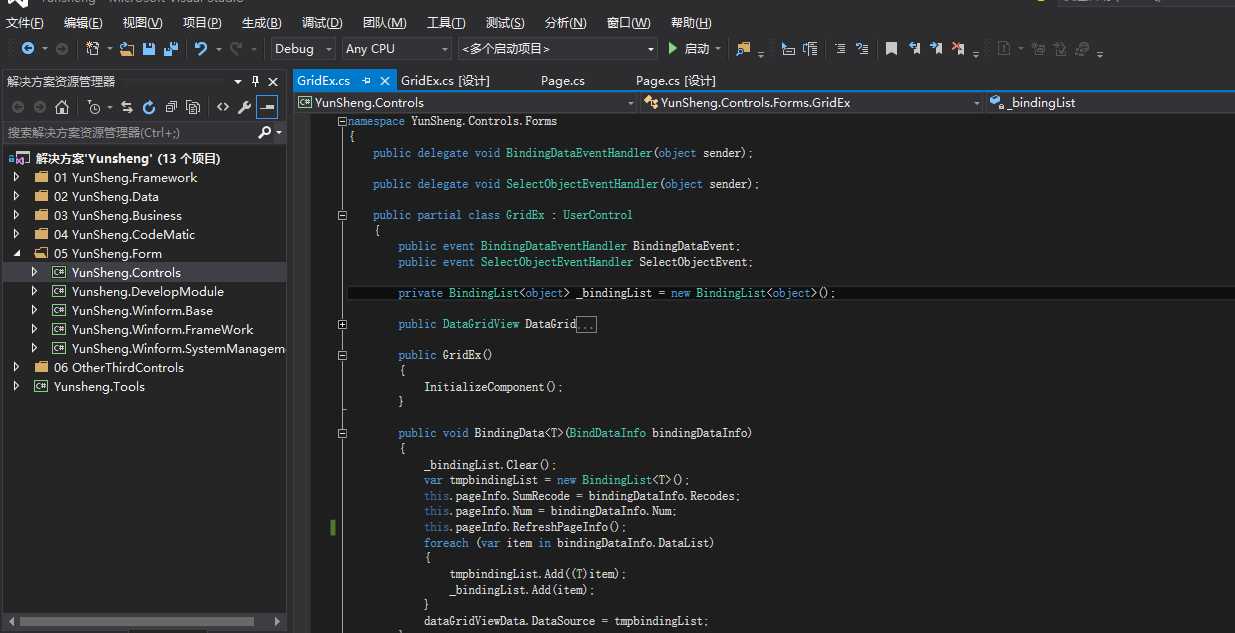Click Sync with Active Document icon
Screen dimensions: 1235x633
[x=127, y=107]
